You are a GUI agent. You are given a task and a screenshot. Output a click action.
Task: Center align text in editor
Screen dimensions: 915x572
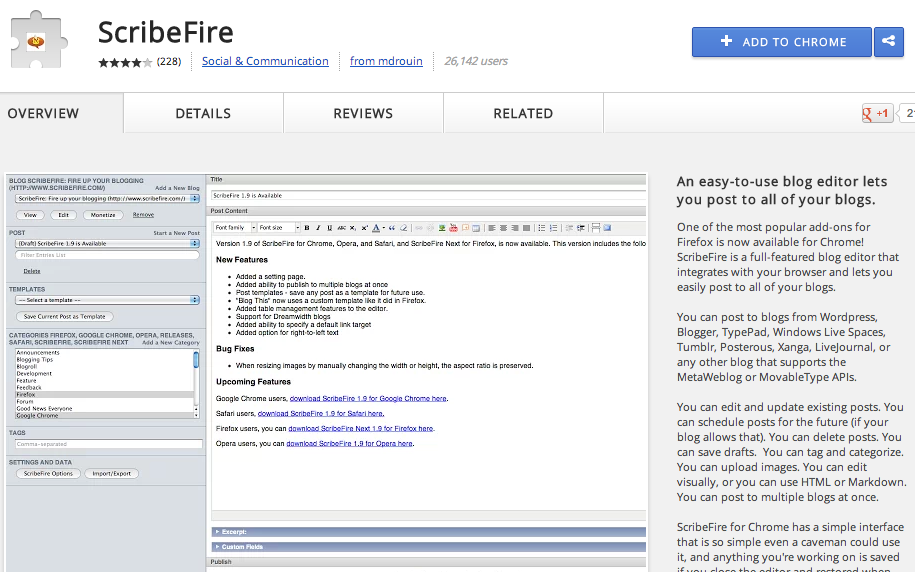pos(503,228)
